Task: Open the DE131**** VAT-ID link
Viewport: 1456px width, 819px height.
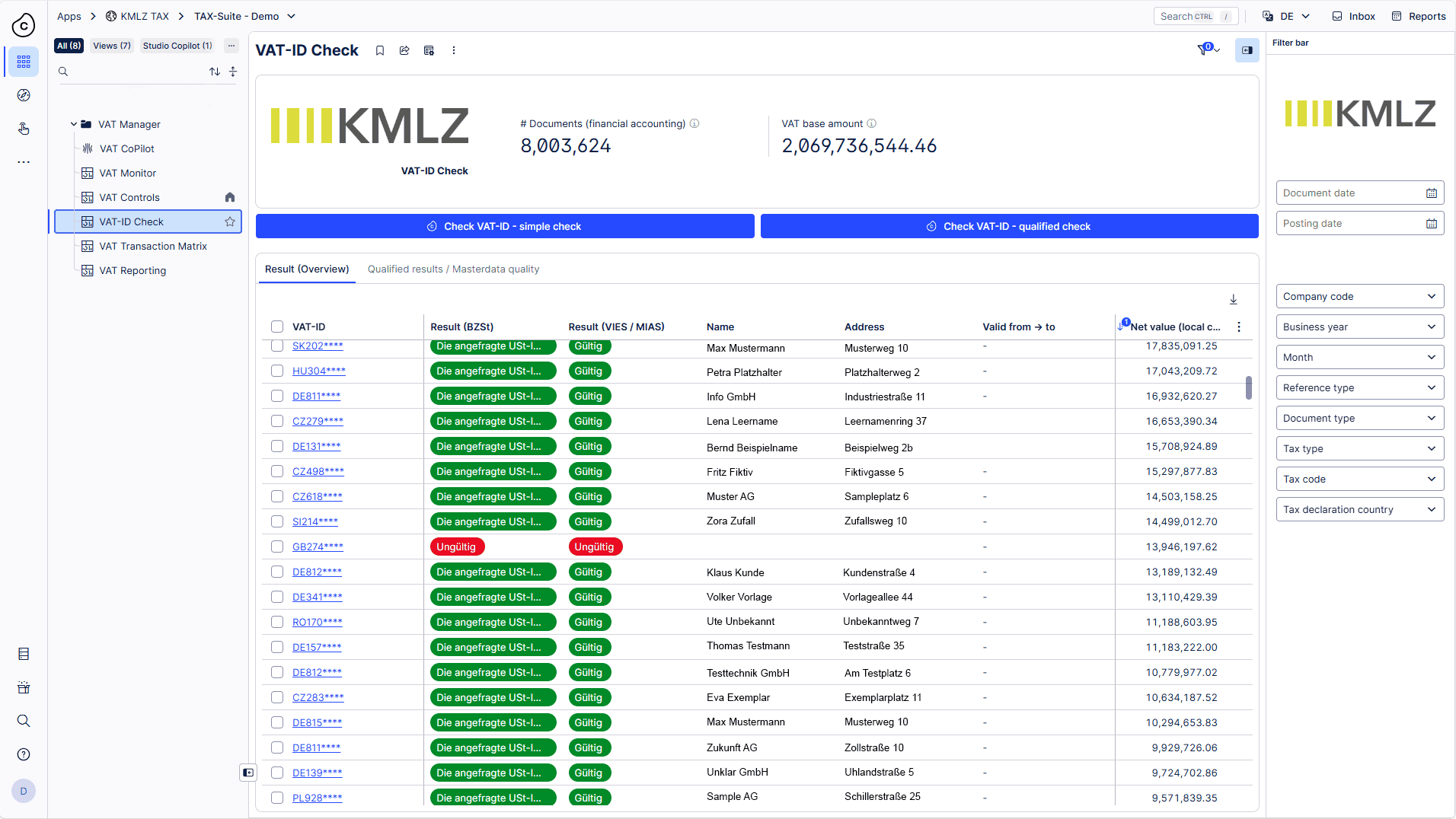Action: point(316,447)
